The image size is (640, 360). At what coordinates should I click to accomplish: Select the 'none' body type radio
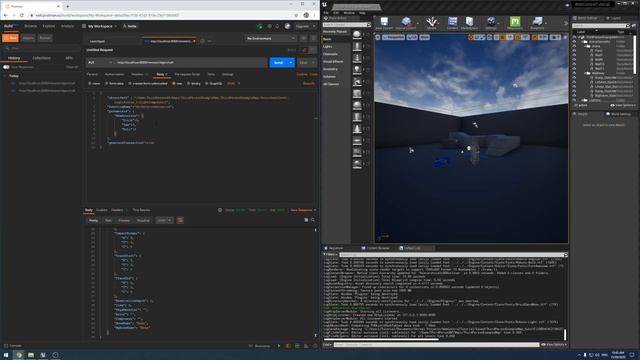(90, 83)
